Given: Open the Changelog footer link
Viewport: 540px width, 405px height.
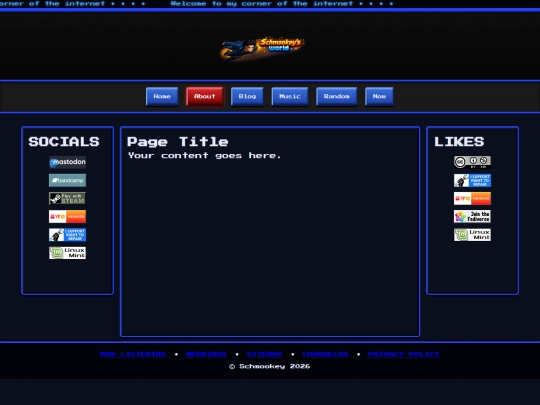Looking at the screenshot, I should click(325, 354).
